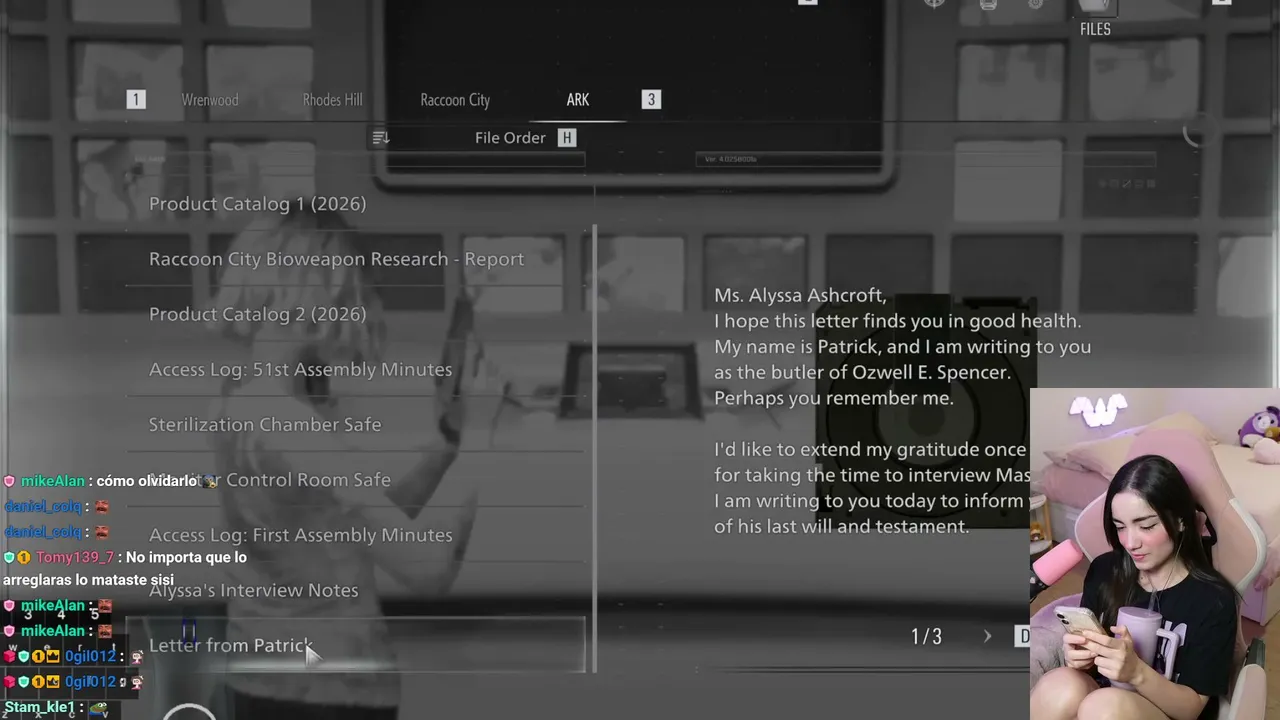The height and width of the screenshot is (720, 1280).
Task: Open Raccoon City Bioweapon Research - Report
Action: click(355, 259)
